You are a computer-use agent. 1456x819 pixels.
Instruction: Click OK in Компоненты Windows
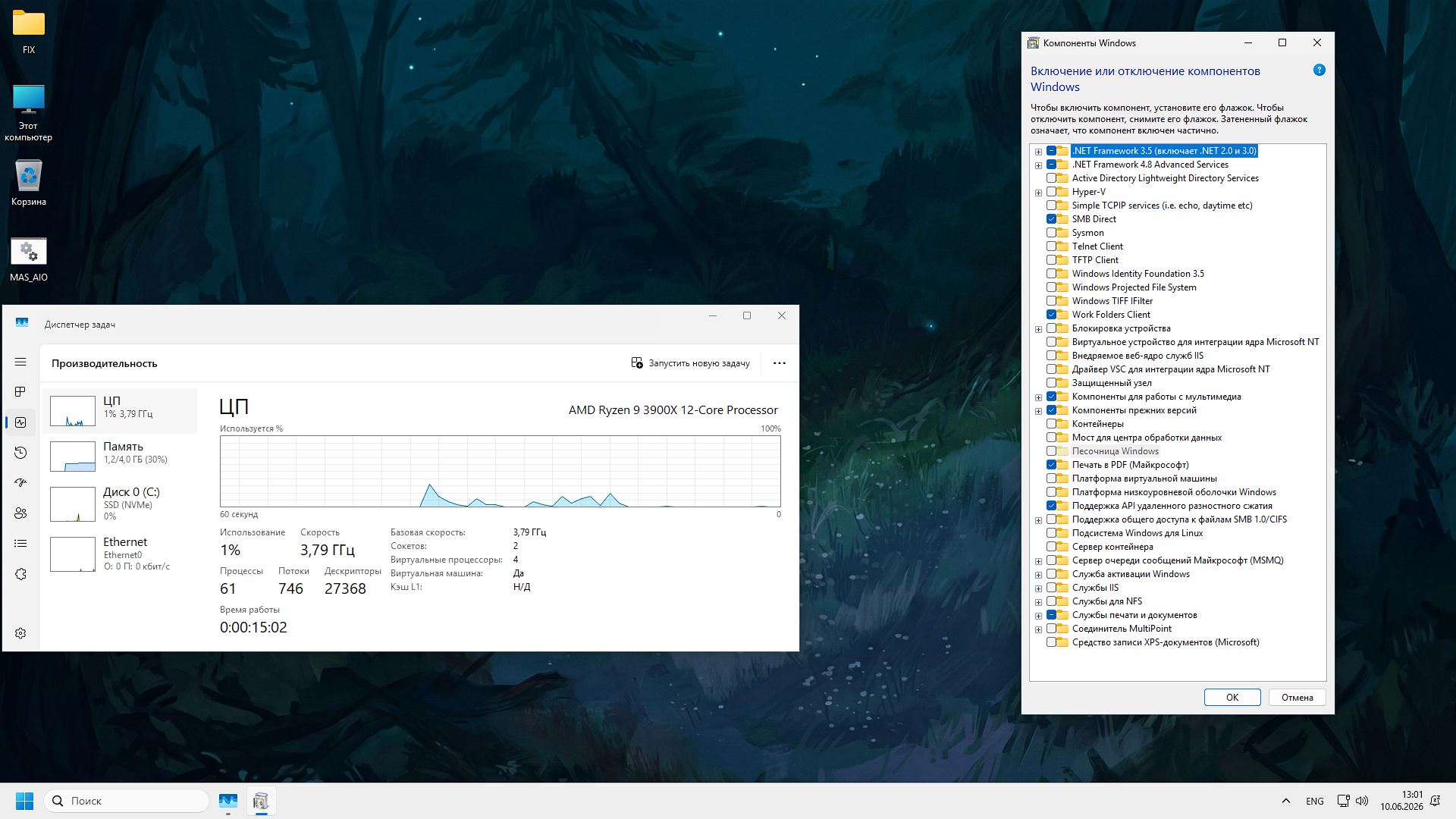coord(1232,698)
